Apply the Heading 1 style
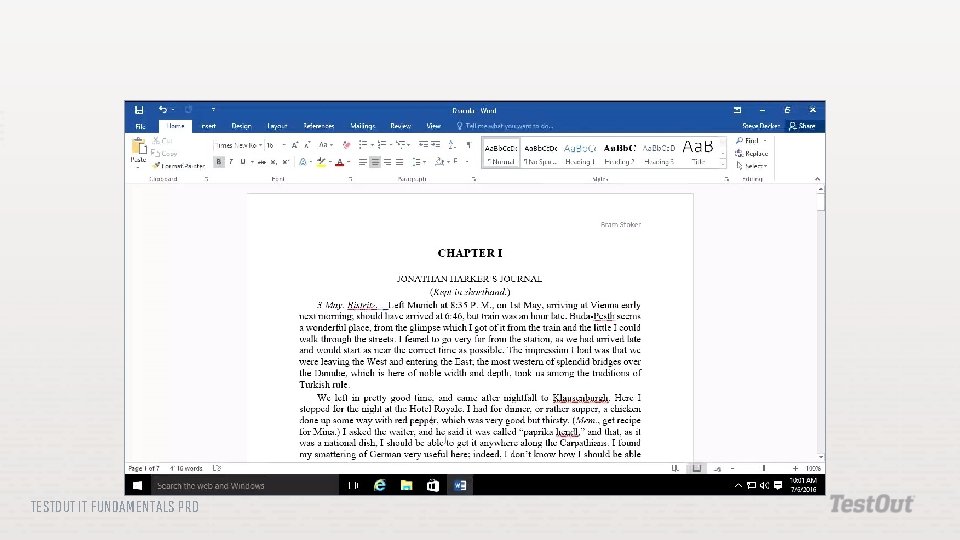 (x=580, y=154)
